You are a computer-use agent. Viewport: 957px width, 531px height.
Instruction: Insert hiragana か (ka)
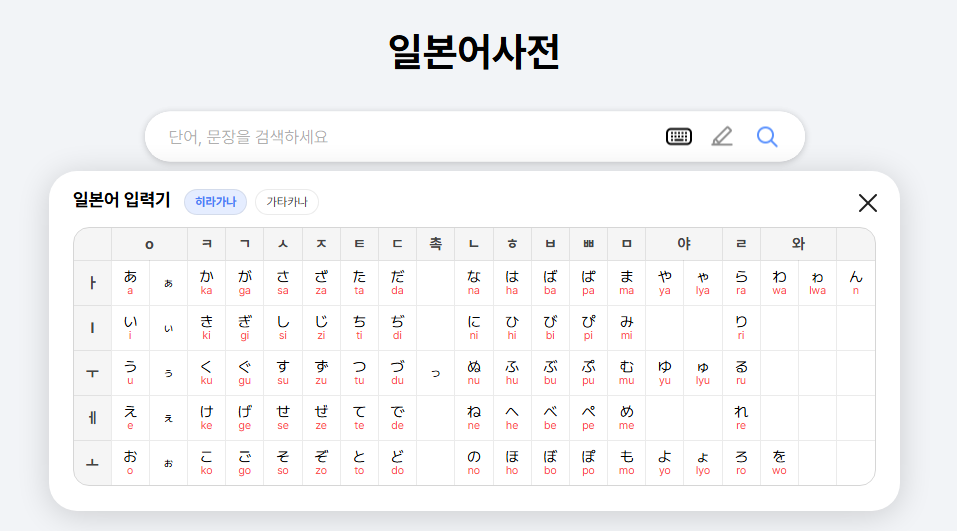click(x=206, y=283)
